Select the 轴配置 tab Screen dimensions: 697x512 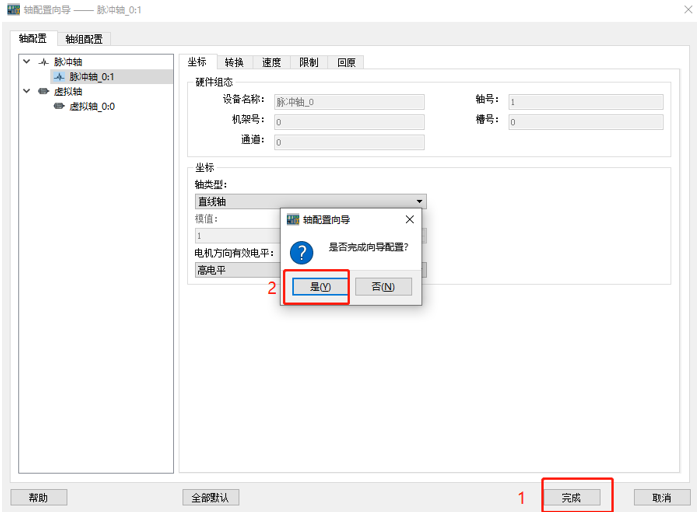pos(33,39)
